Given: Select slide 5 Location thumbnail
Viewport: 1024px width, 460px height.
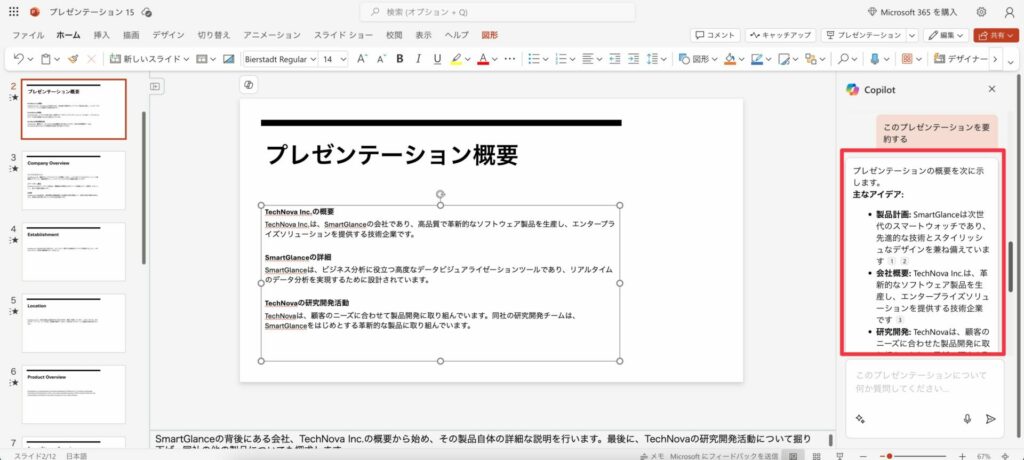Looking at the screenshot, I should (x=73, y=323).
